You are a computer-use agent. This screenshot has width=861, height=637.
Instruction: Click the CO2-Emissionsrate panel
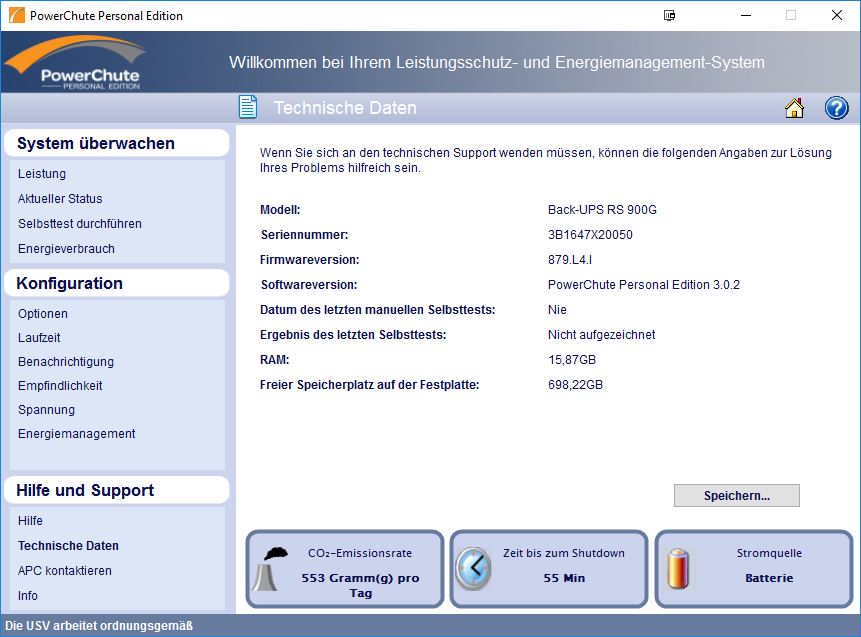point(345,569)
